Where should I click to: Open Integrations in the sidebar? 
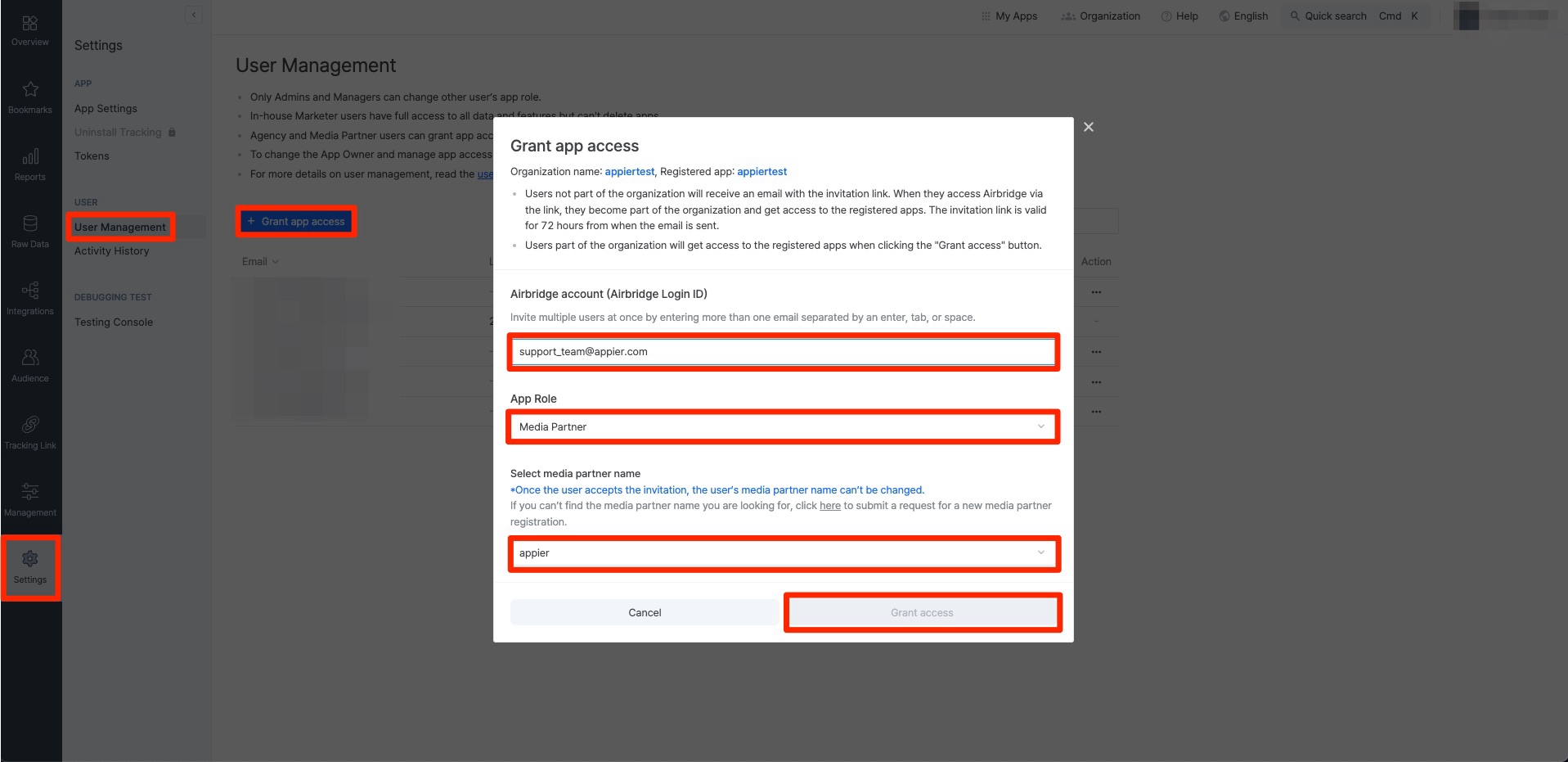(x=30, y=299)
